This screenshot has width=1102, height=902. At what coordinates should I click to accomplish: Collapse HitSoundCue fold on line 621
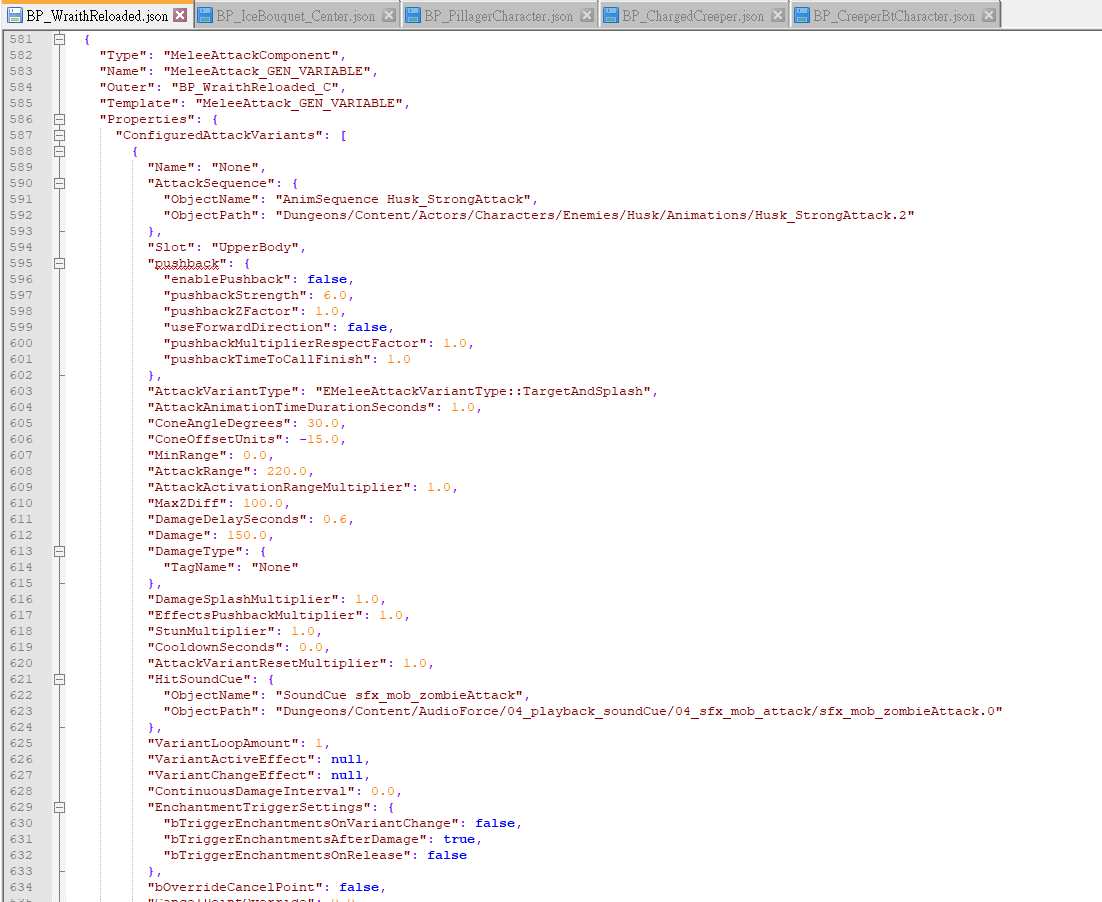pyautogui.click(x=60, y=679)
